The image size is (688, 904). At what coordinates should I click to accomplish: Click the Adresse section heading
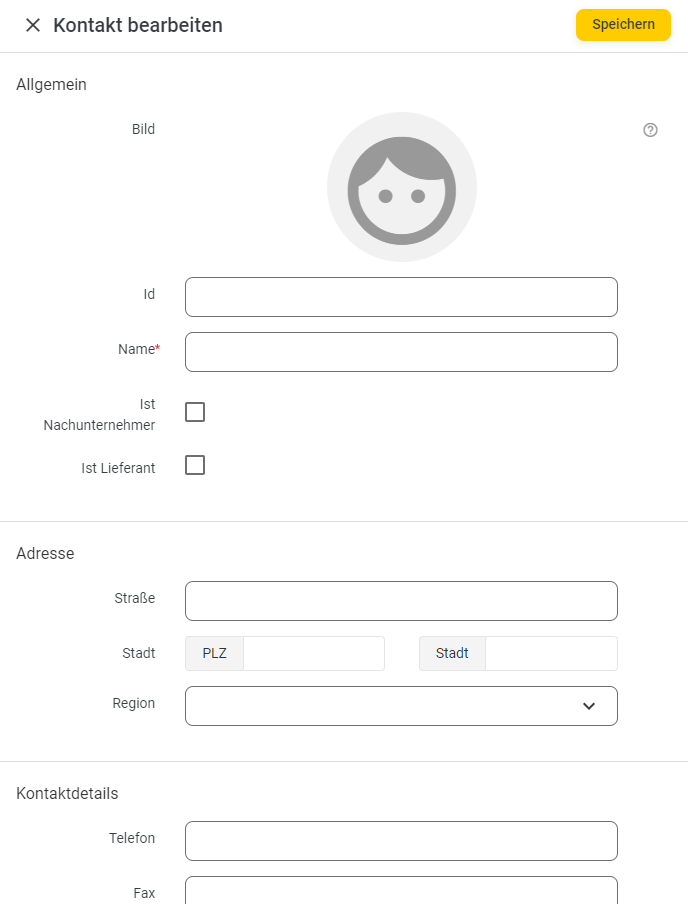(x=45, y=553)
